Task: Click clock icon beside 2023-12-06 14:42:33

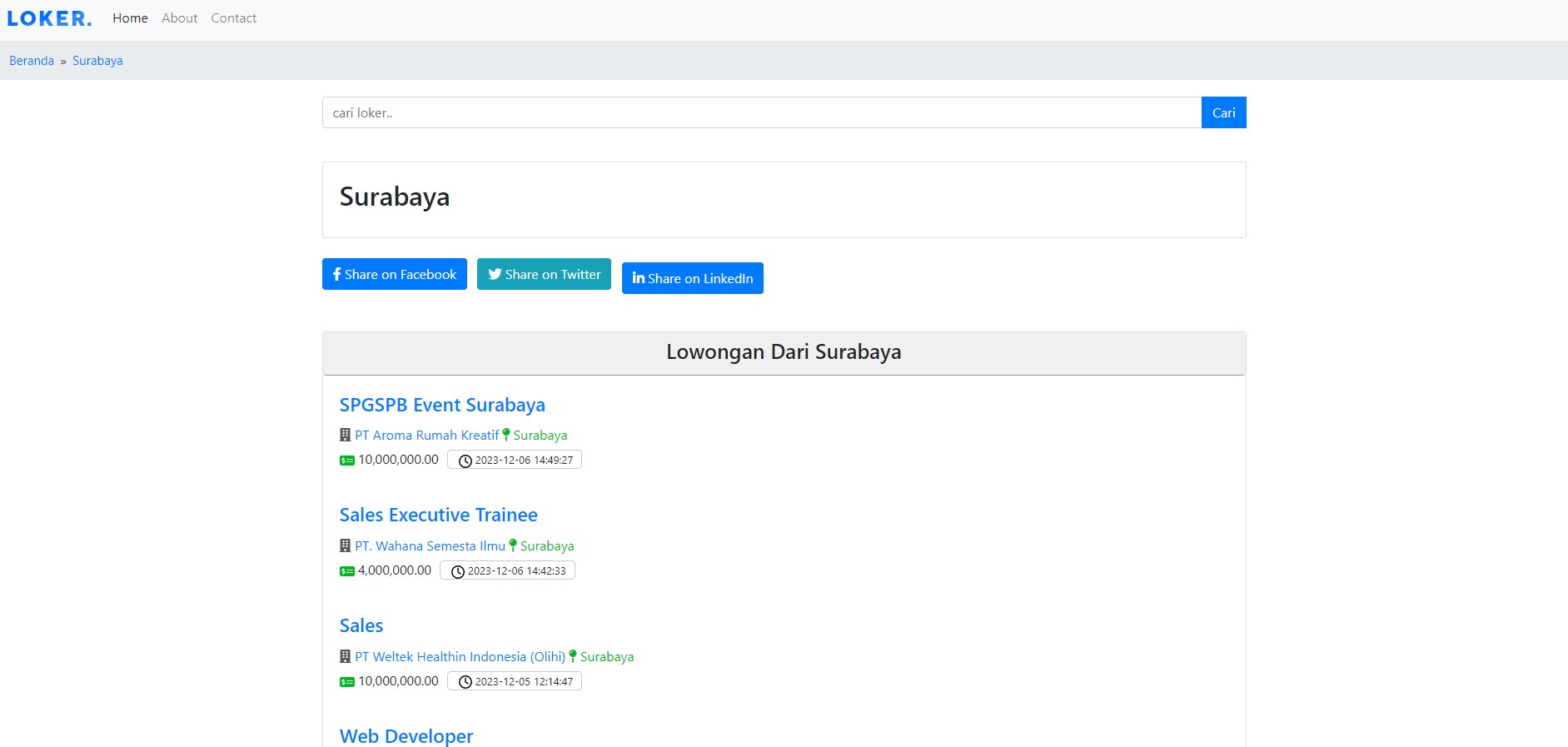Action: [458, 571]
